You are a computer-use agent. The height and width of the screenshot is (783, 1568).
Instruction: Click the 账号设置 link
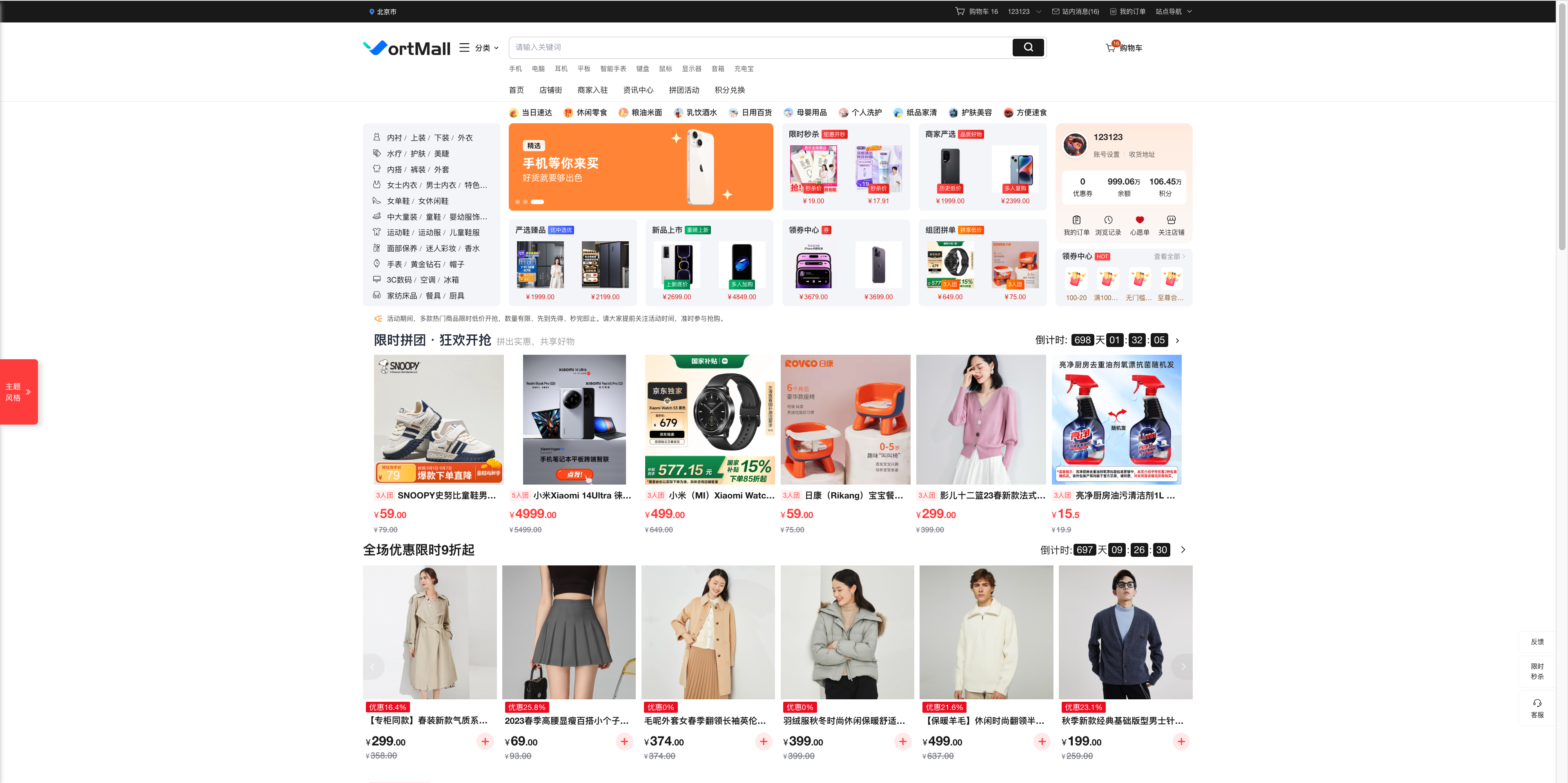(1106, 155)
